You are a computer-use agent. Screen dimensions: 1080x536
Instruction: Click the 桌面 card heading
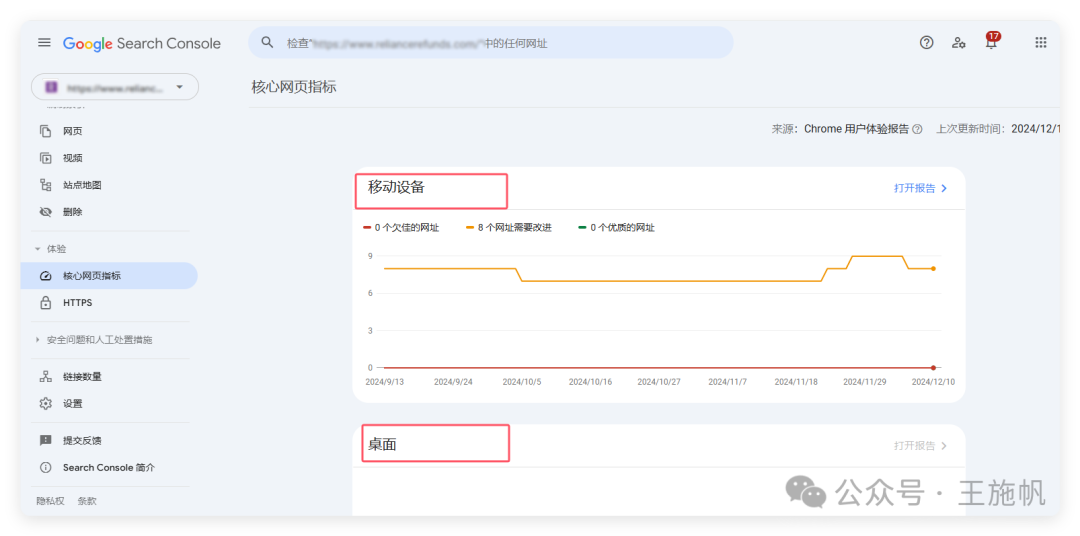(x=382, y=444)
